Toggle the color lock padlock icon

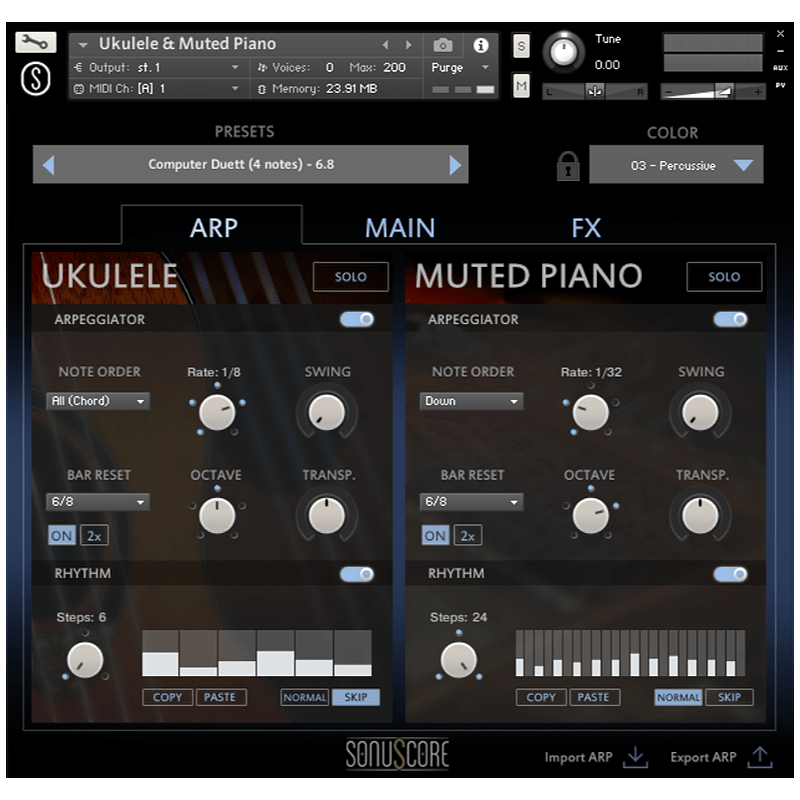568,166
